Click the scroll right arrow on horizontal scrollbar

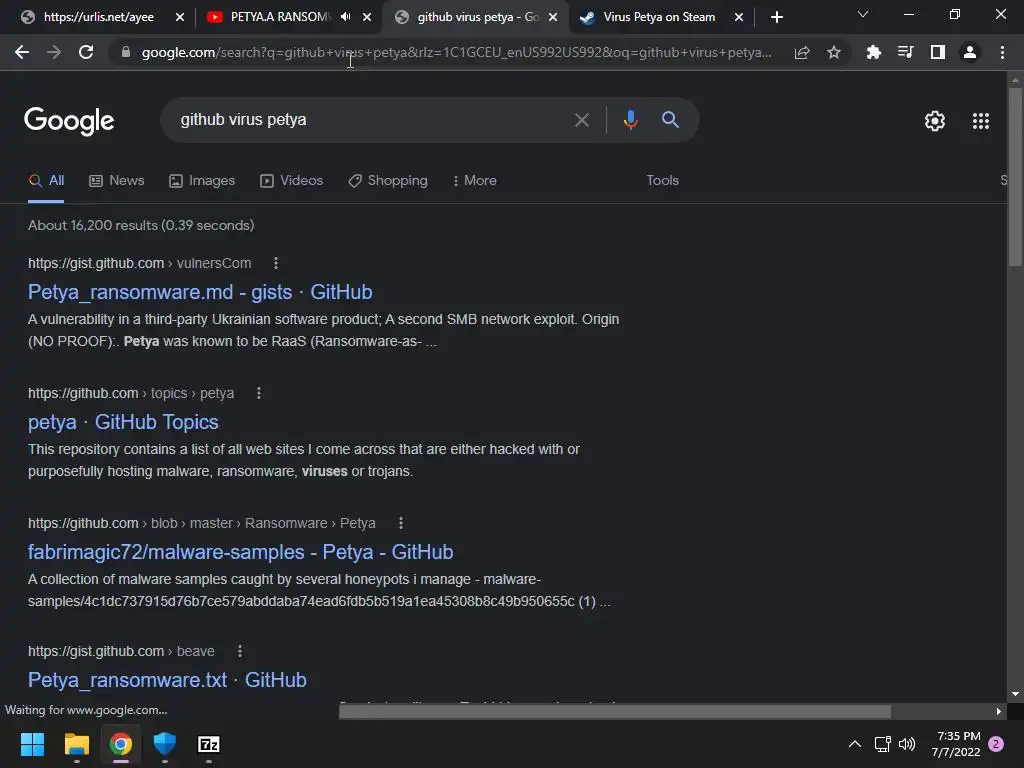pyautogui.click(x=999, y=711)
